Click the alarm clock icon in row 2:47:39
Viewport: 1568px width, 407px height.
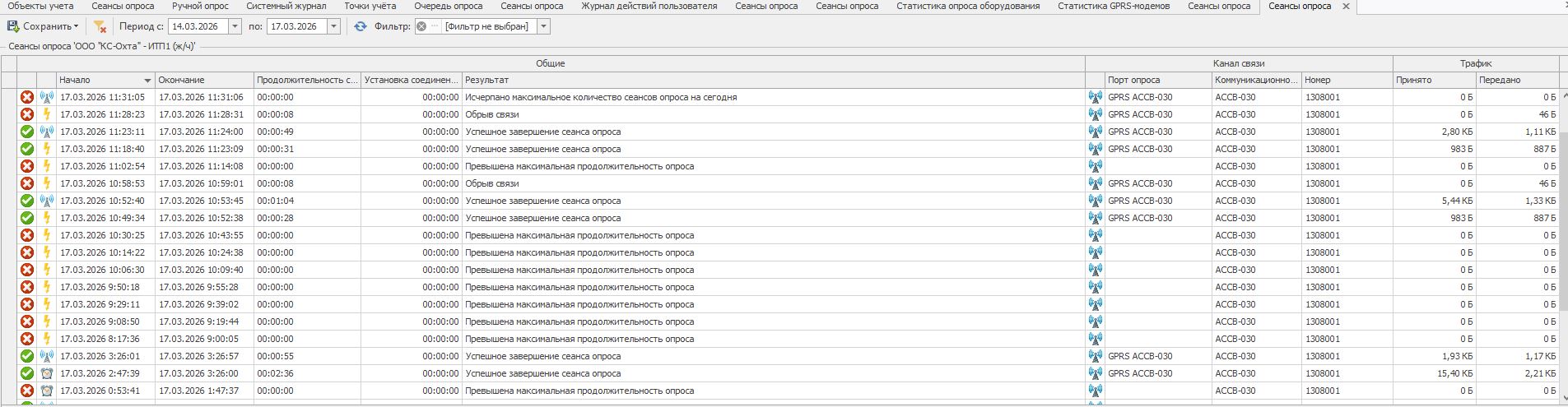47,373
